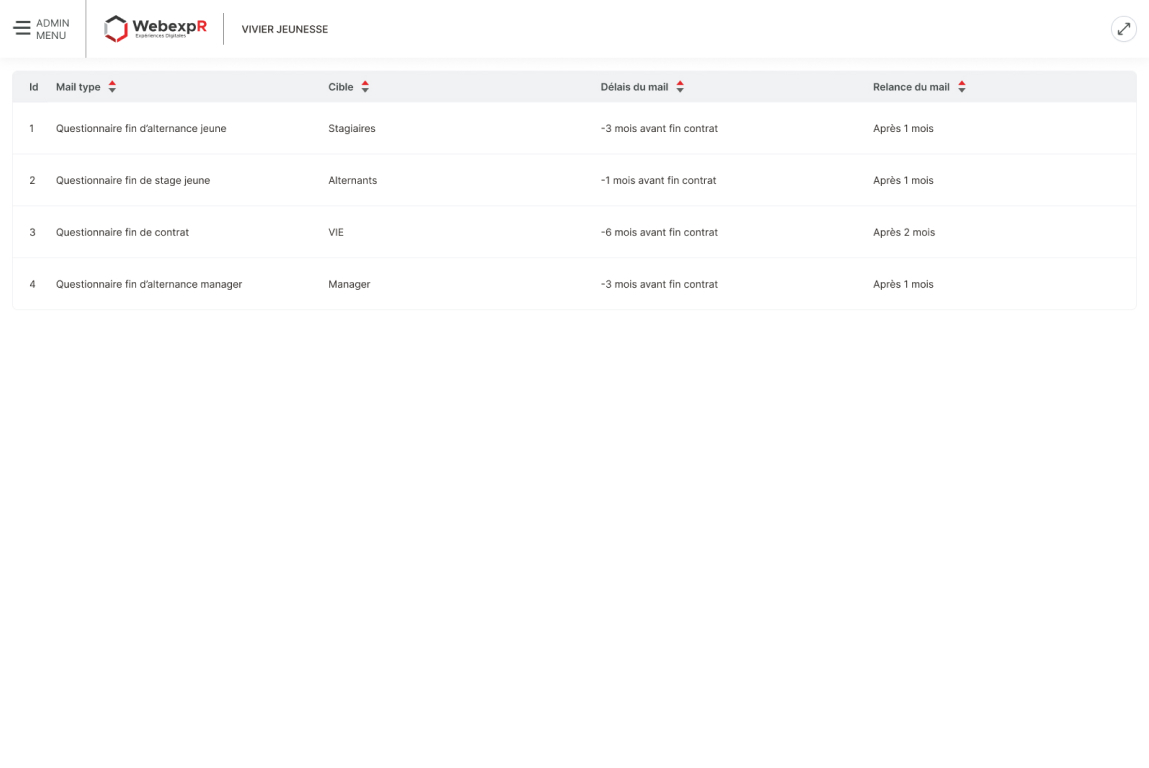Click the WebexpR logo

(155, 29)
